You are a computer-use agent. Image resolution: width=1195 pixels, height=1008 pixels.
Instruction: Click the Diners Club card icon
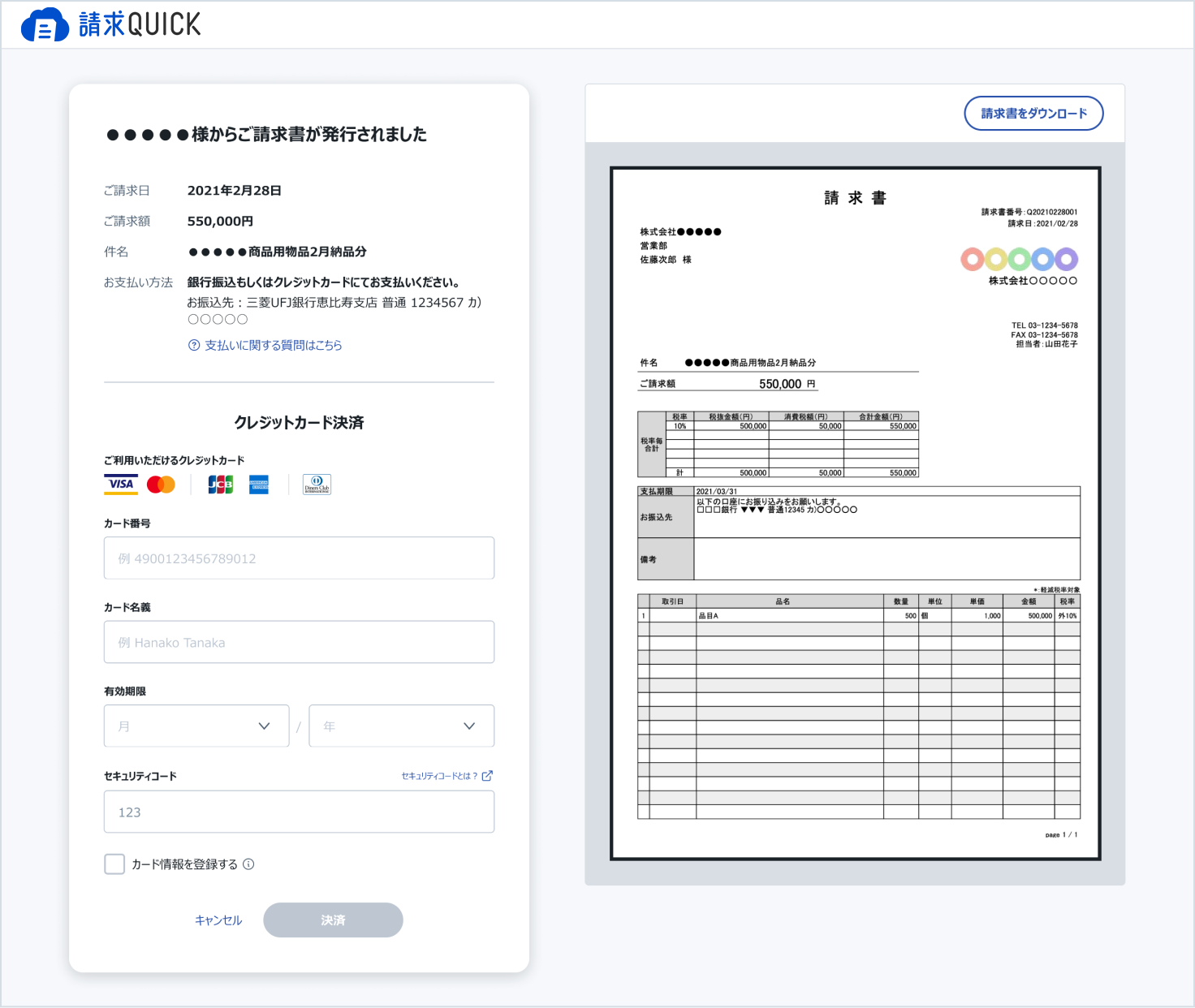coord(317,485)
